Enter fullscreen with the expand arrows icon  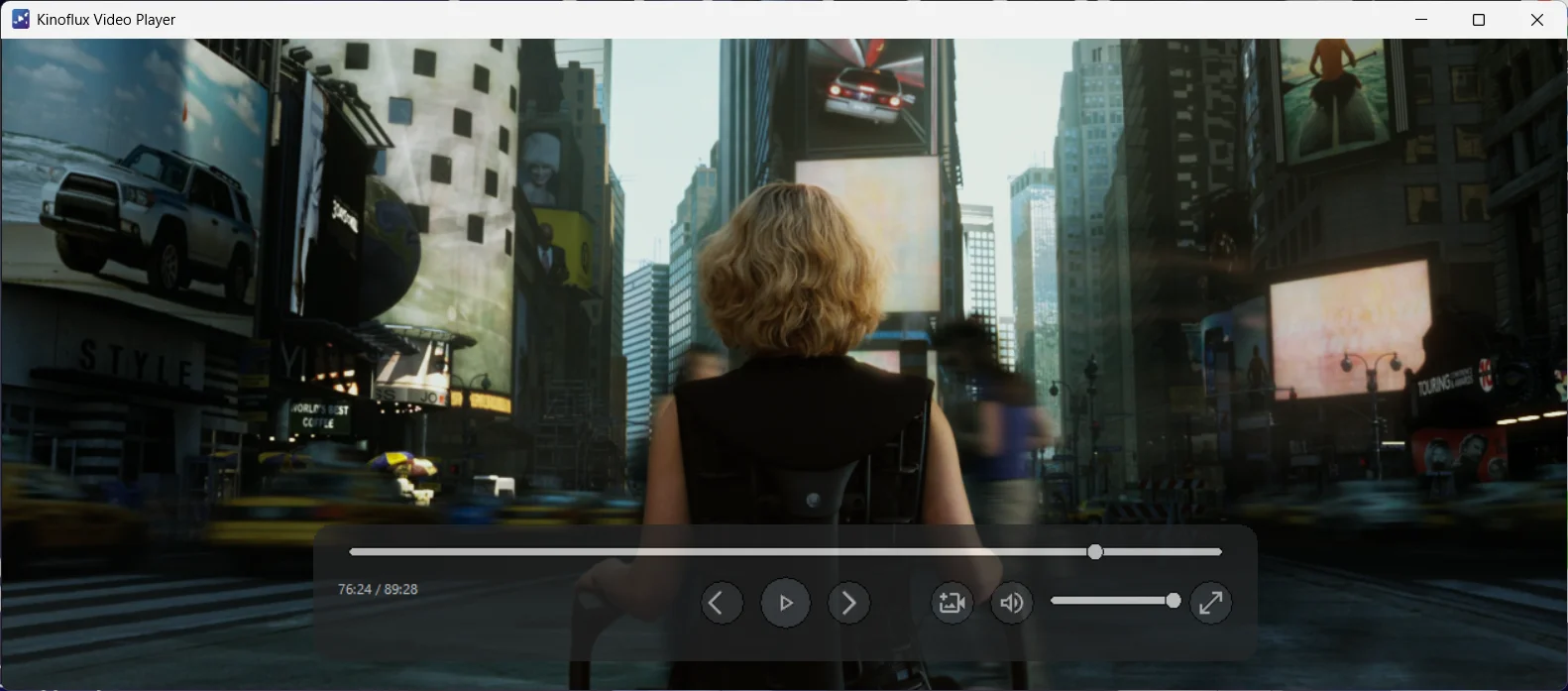1210,603
